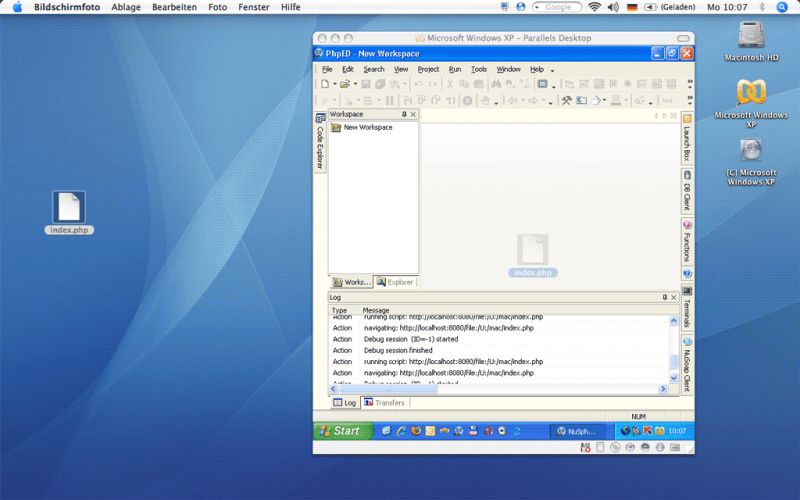Open dropdown next to hand debug icon
Image resolution: width=800 pixels, height=500 pixels.
pos(496,102)
